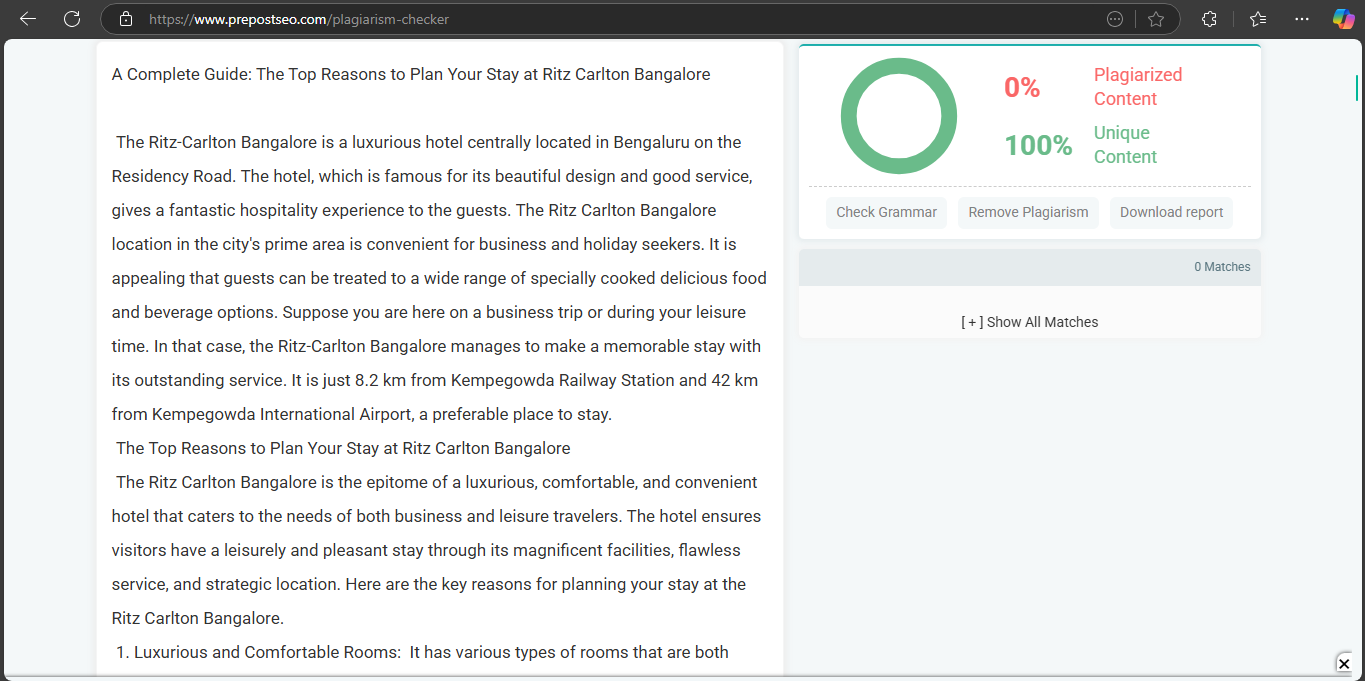Click the 100% unique percentage
Image resolution: width=1365 pixels, height=681 pixels.
pyautogui.click(x=1038, y=146)
